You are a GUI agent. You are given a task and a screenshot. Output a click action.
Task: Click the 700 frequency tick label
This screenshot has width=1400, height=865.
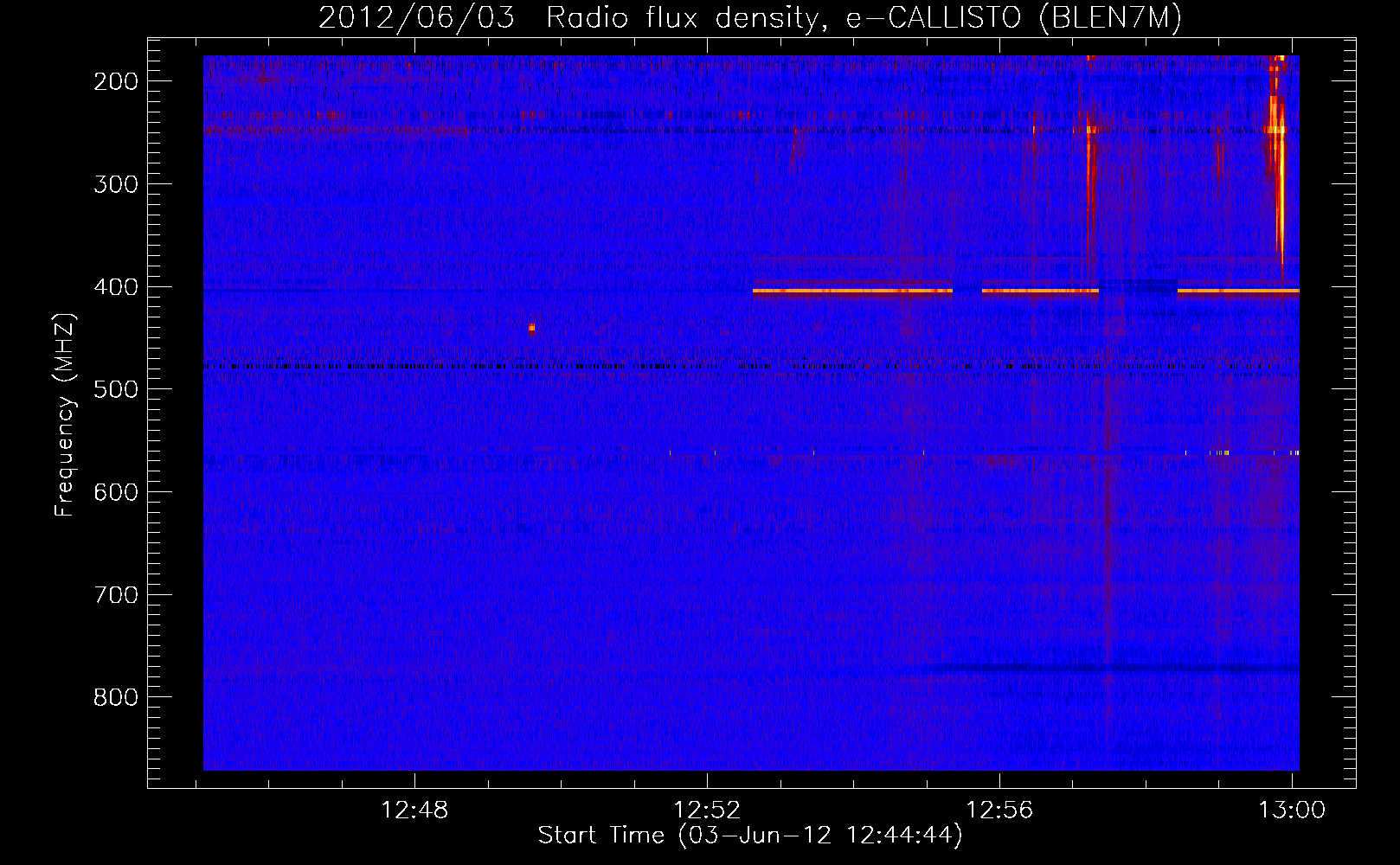tap(116, 595)
